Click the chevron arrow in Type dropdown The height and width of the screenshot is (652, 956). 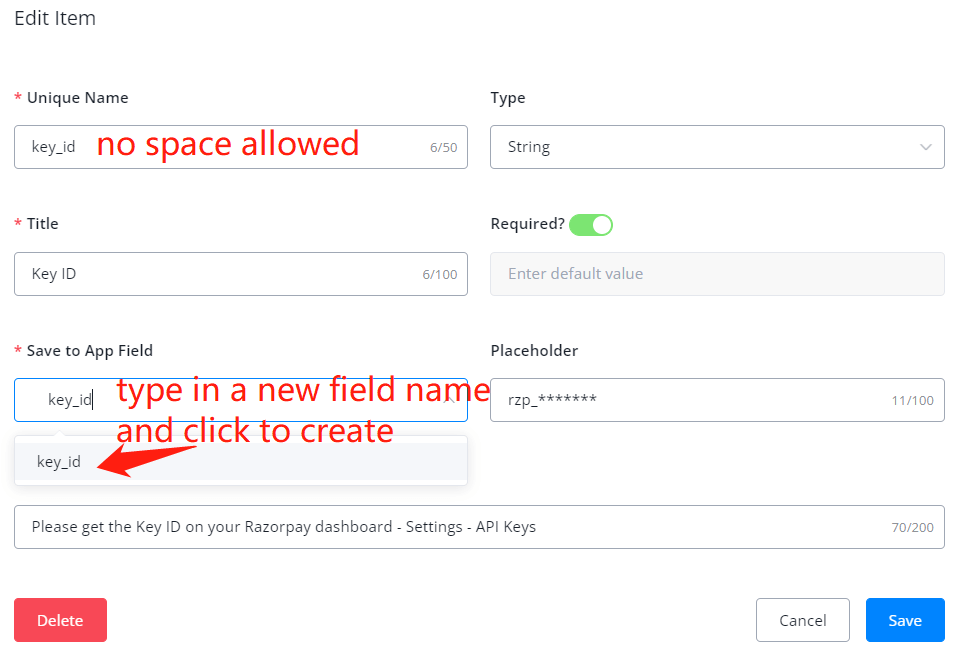click(924, 147)
